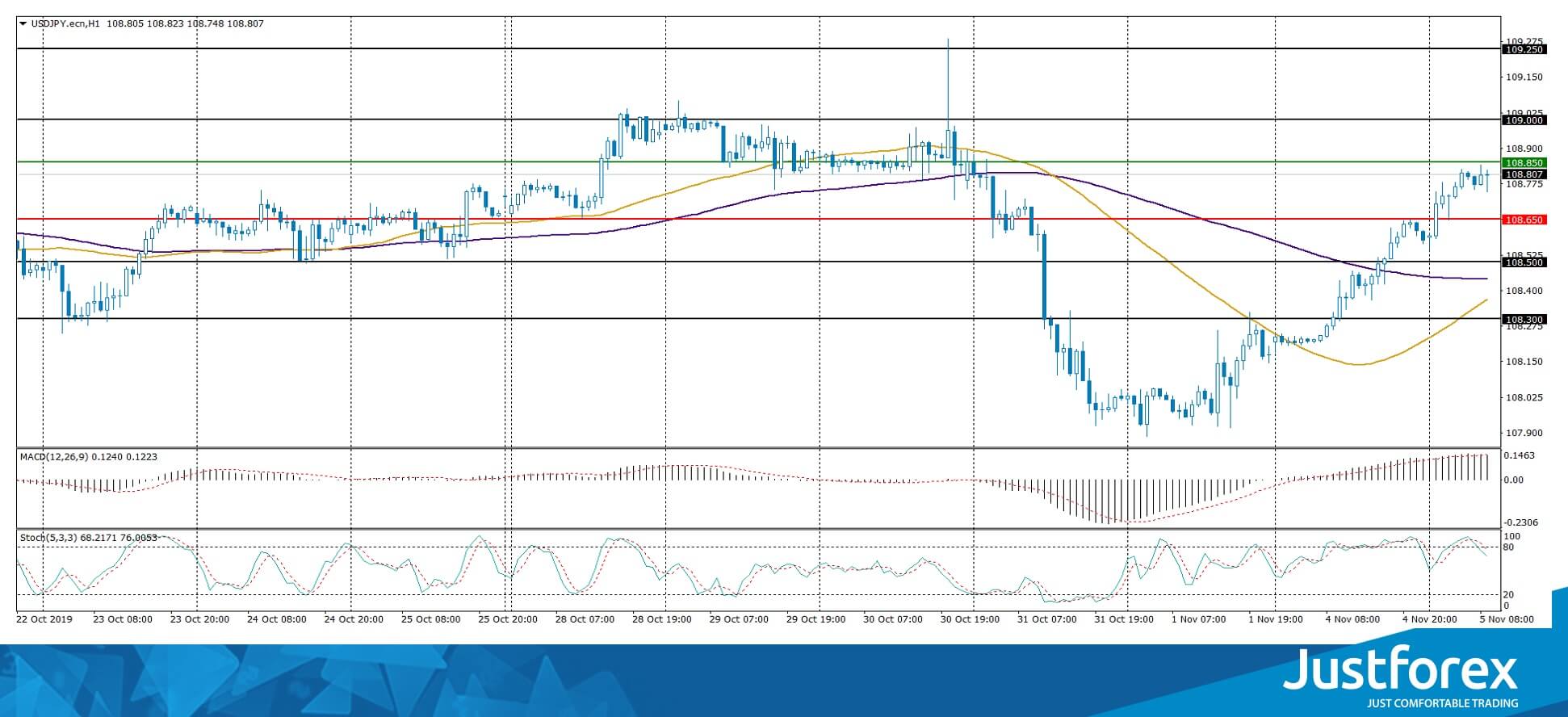Click the 24 Oct 08:00 time label
Screen dimensions: 1568x717
[277, 619]
